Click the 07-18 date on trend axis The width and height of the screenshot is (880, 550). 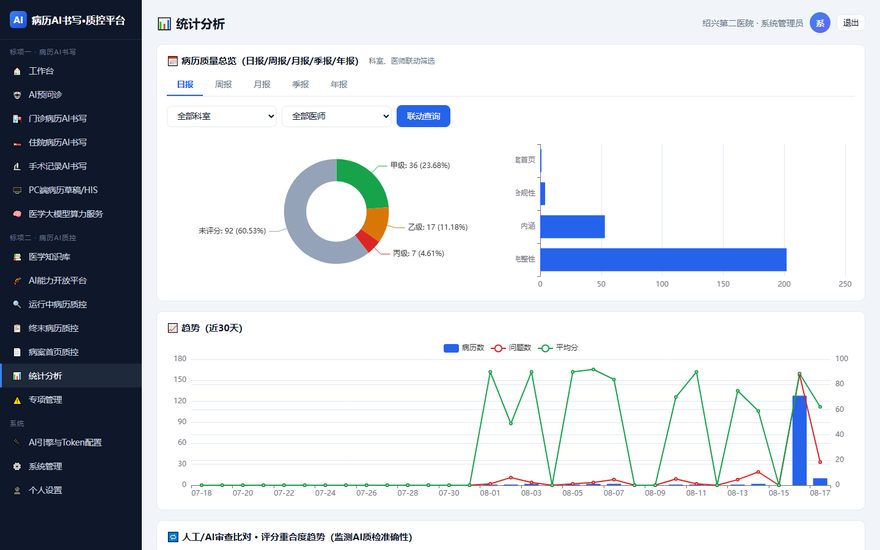(x=201, y=493)
